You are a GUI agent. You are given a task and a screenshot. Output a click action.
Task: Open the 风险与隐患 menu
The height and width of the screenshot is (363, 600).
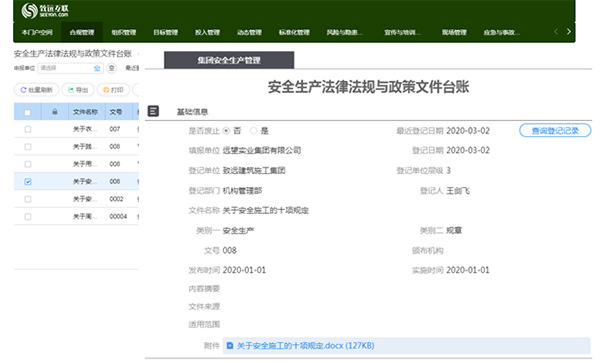coord(344,33)
